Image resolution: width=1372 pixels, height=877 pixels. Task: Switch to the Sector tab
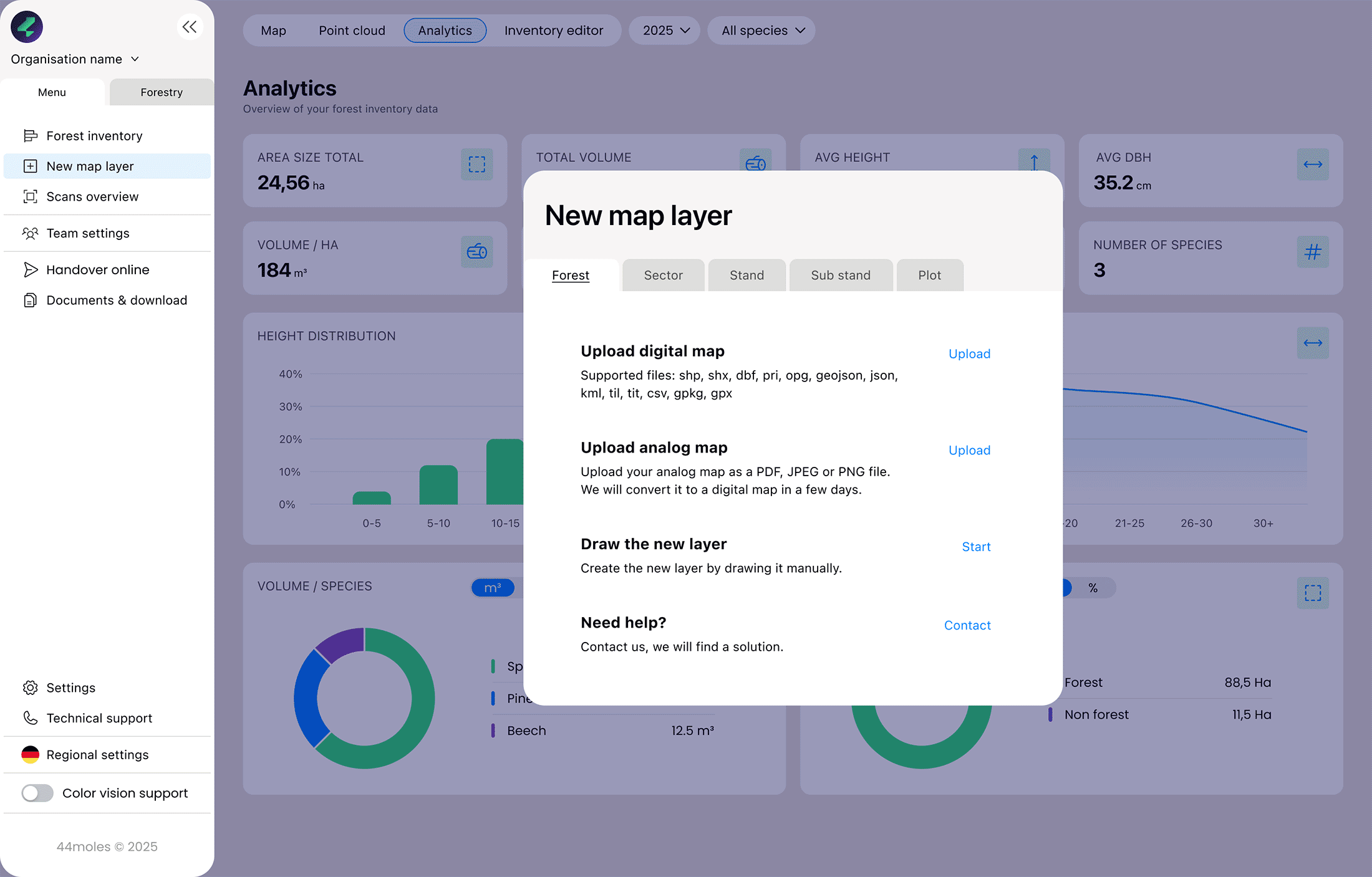663,276
